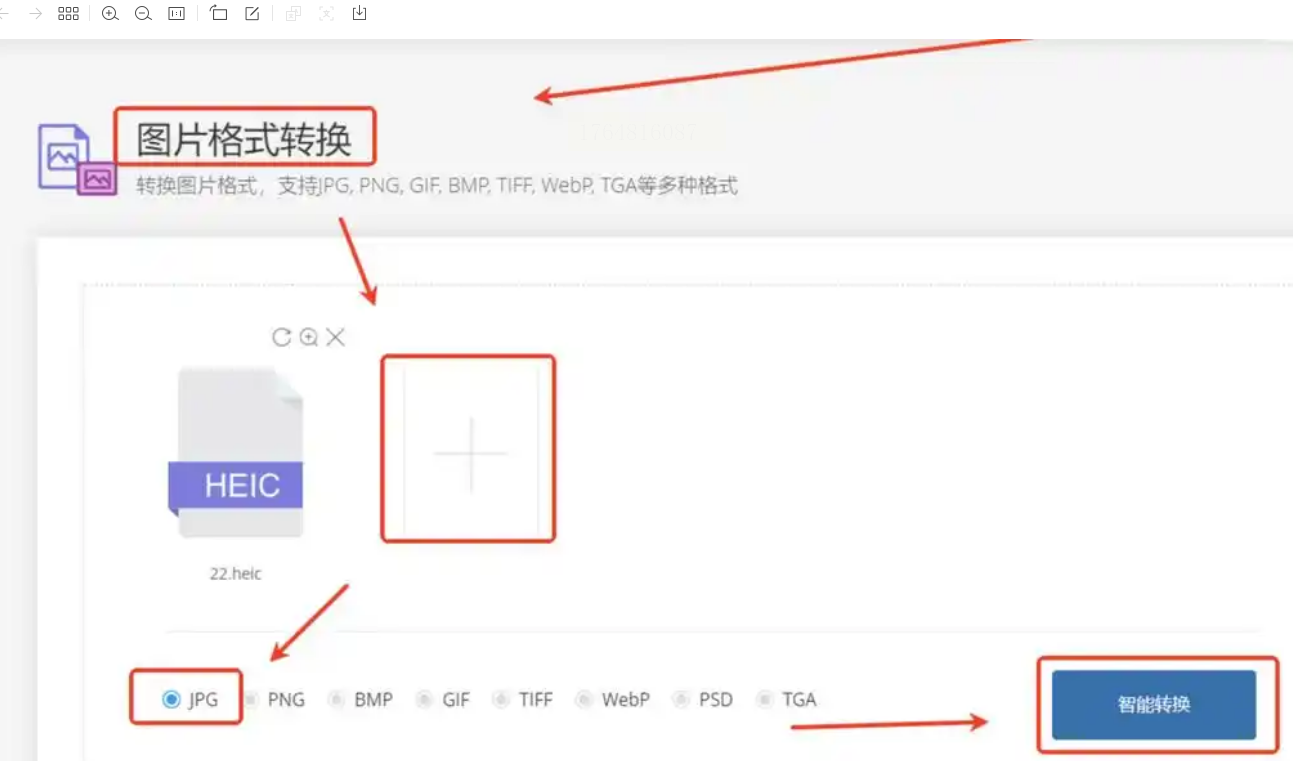Zoom out using the magnifier minus icon
The height and width of the screenshot is (761, 1293).
(x=143, y=14)
